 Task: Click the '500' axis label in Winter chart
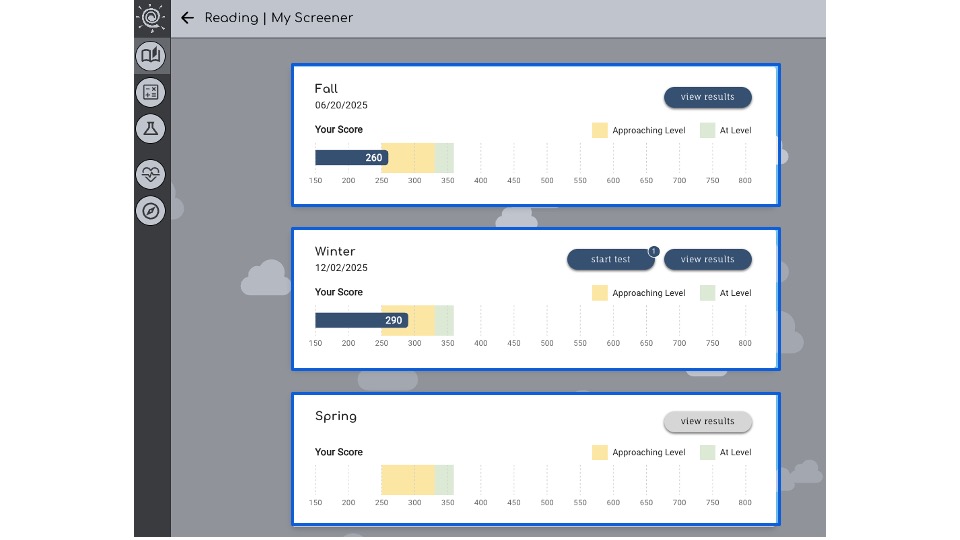click(547, 343)
